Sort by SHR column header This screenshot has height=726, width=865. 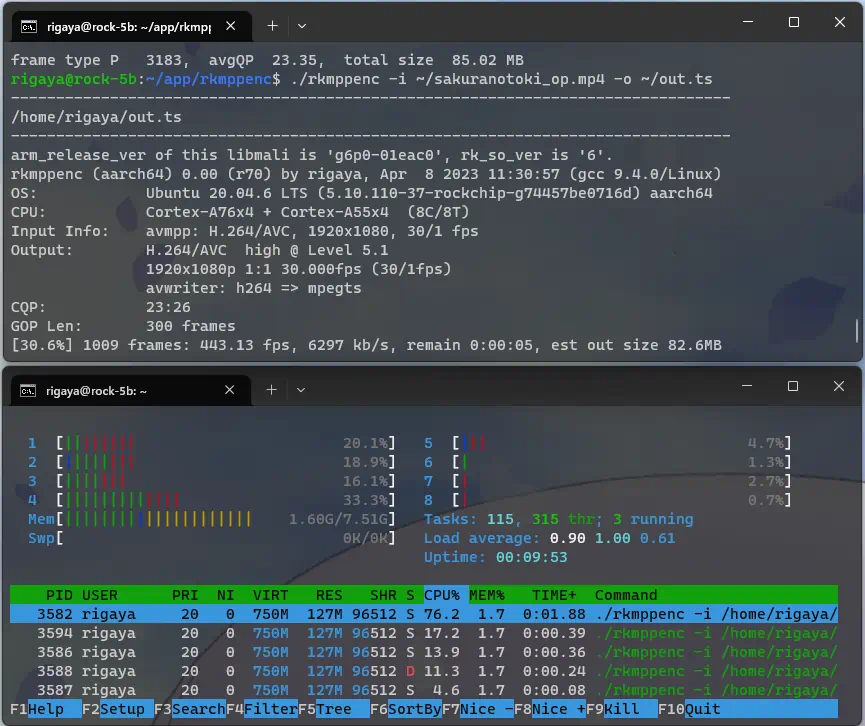point(383,595)
